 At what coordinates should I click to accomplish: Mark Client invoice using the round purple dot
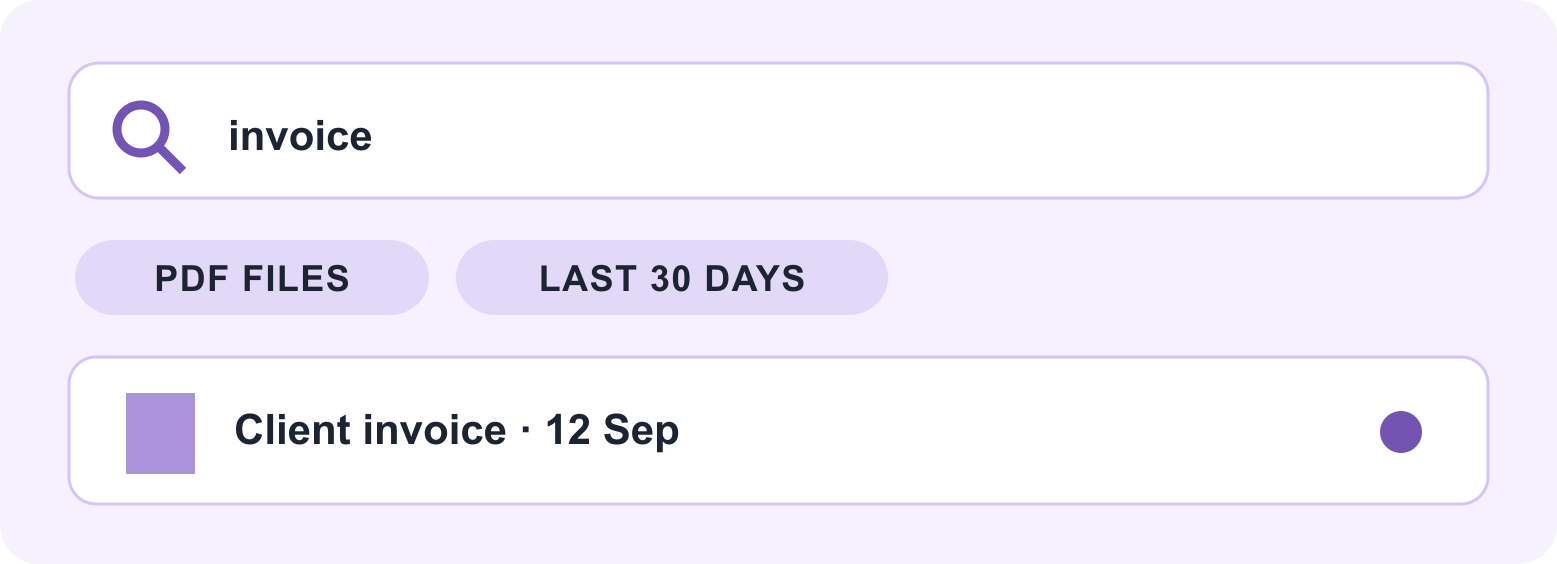pyautogui.click(x=1401, y=432)
